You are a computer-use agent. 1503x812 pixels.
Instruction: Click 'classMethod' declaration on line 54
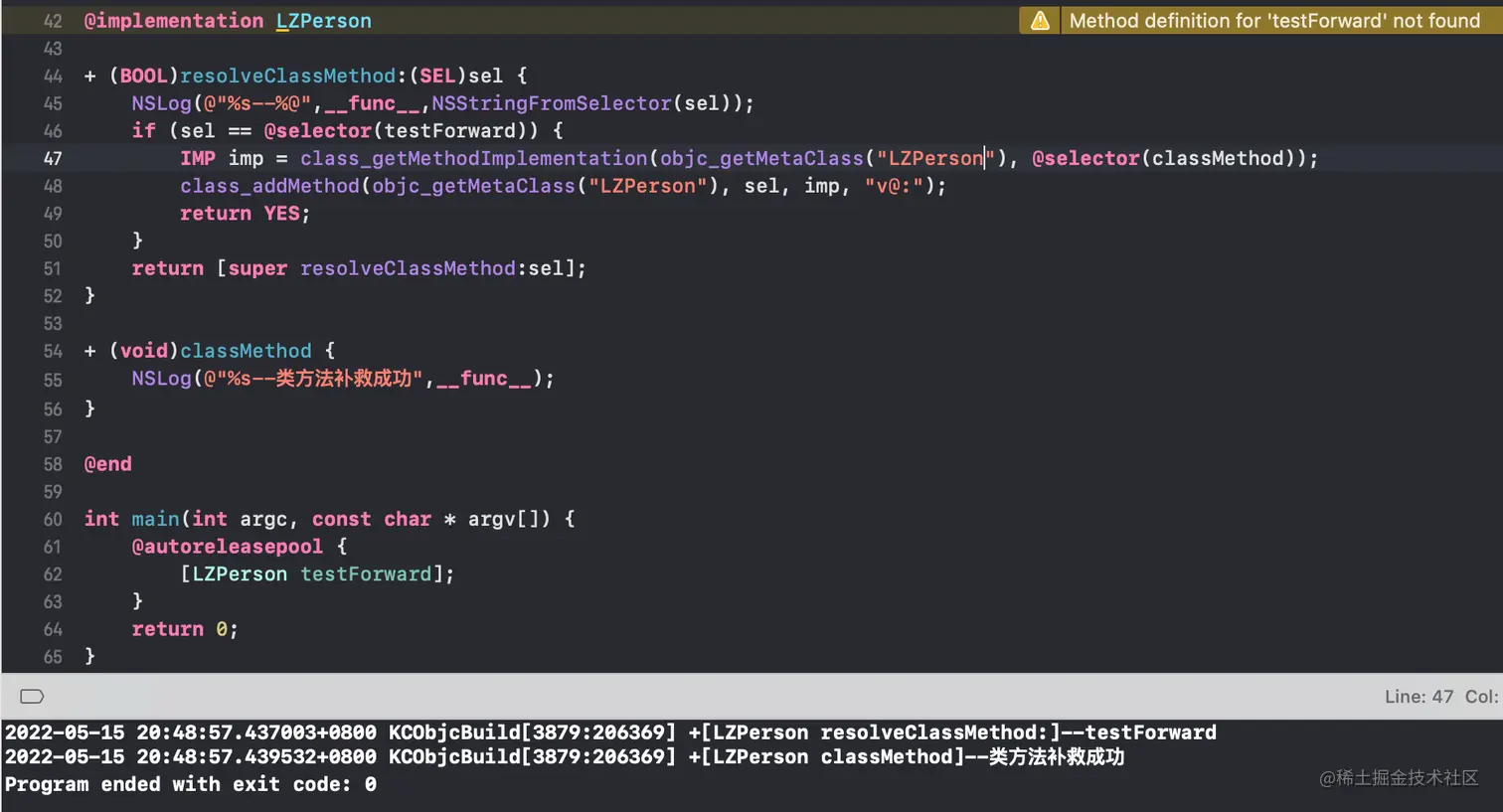[246, 351]
